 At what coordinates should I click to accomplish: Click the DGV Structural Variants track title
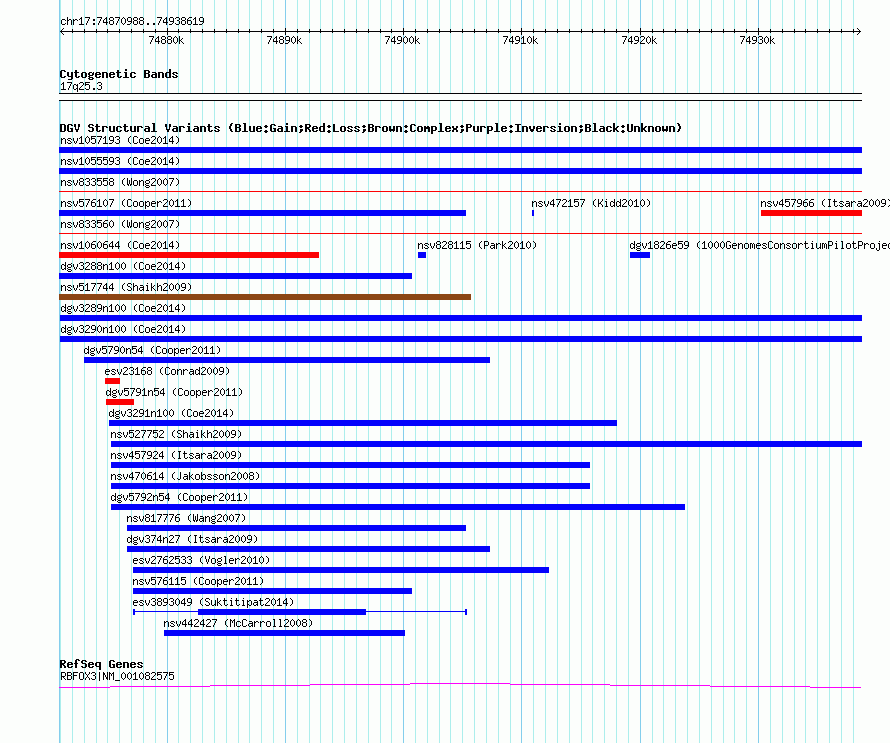[x=371, y=128]
